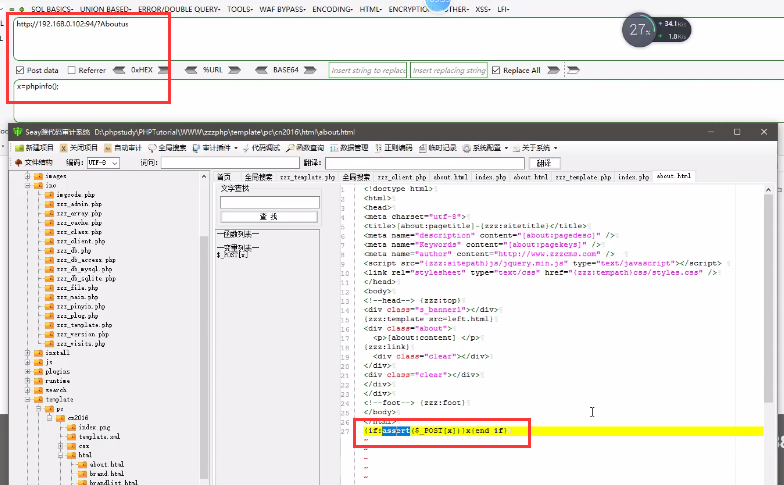This screenshot has height=485, width=784.
Task: Click the 查找 (Find) button
Action: (x=269, y=216)
